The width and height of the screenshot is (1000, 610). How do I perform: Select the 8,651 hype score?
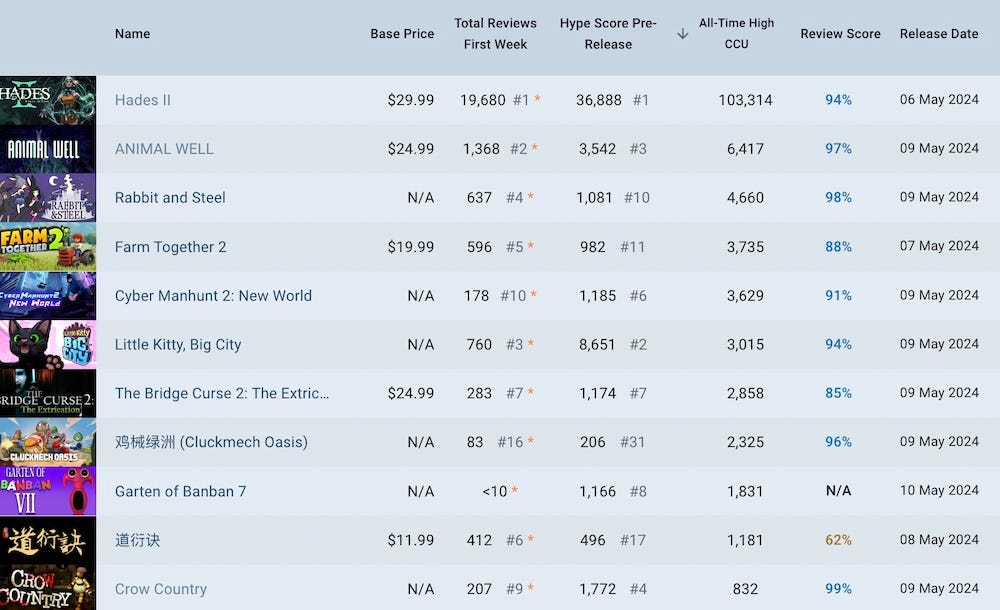(x=597, y=345)
